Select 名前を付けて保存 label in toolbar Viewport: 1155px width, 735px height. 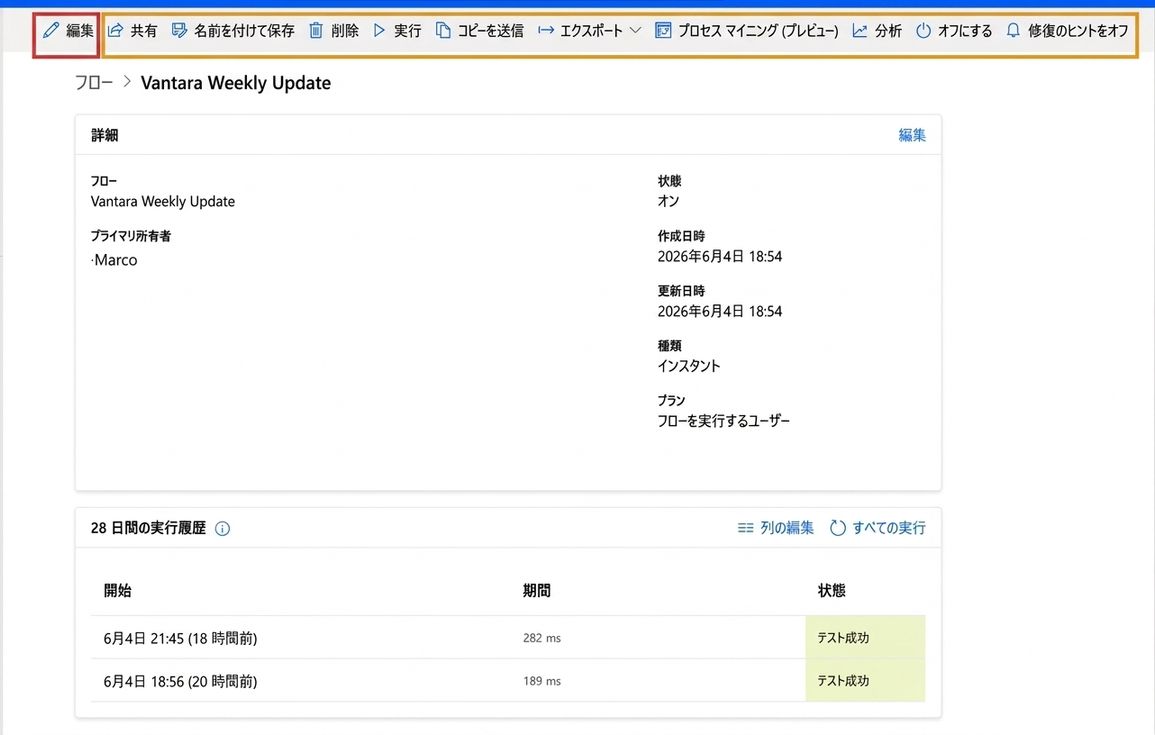coord(244,30)
